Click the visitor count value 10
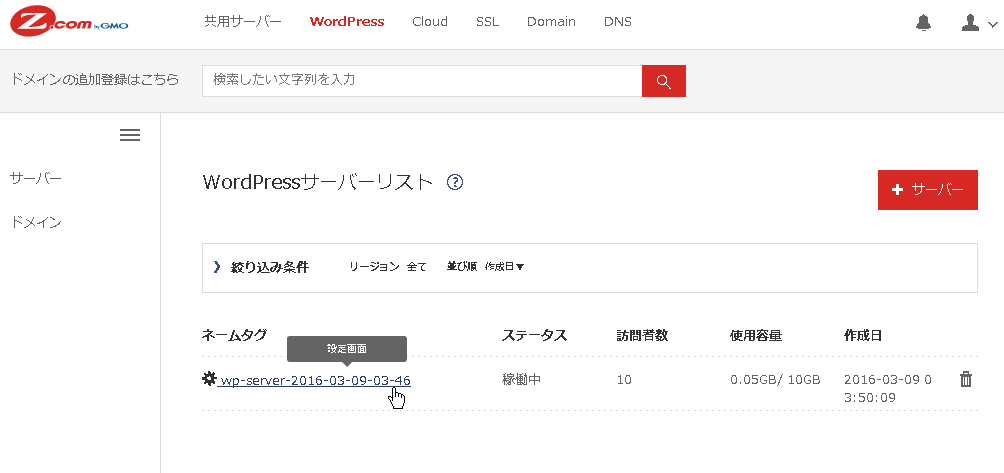This screenshot has height=473, width=1004. (624, 380)
